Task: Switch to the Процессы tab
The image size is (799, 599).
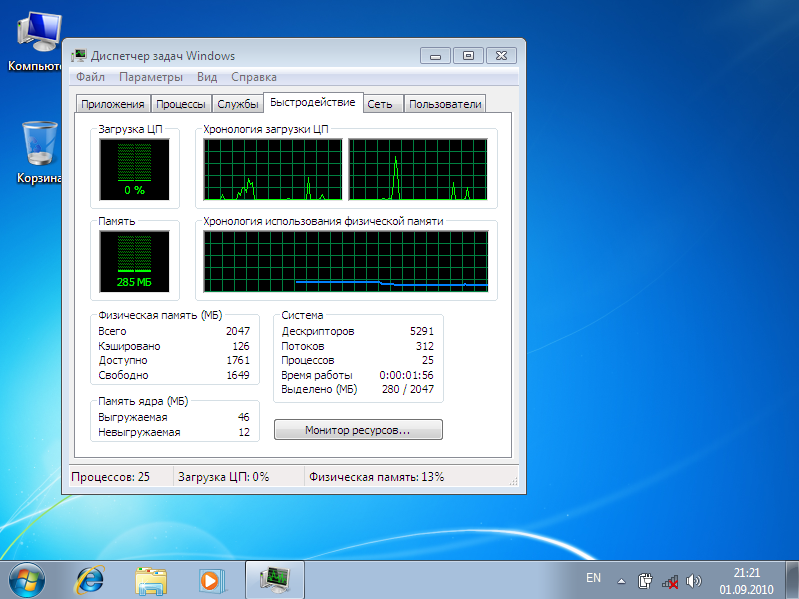Action: pos(182,104)
